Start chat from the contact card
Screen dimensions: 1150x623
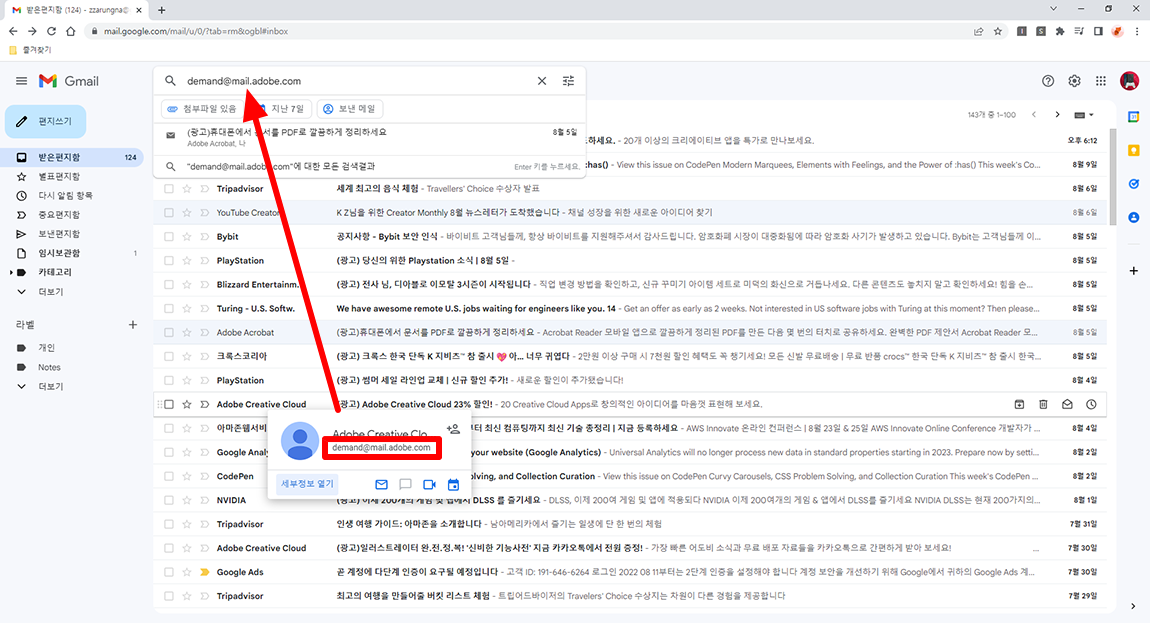[x=405, y=484]
